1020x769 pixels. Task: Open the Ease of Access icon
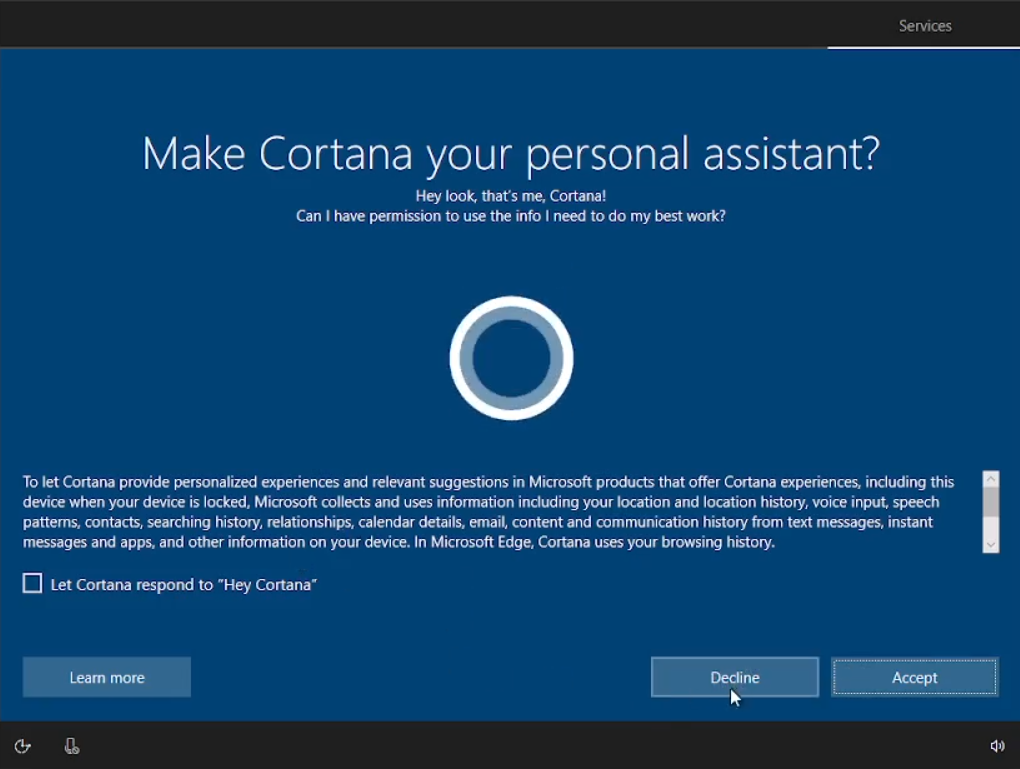click(22, 746)
